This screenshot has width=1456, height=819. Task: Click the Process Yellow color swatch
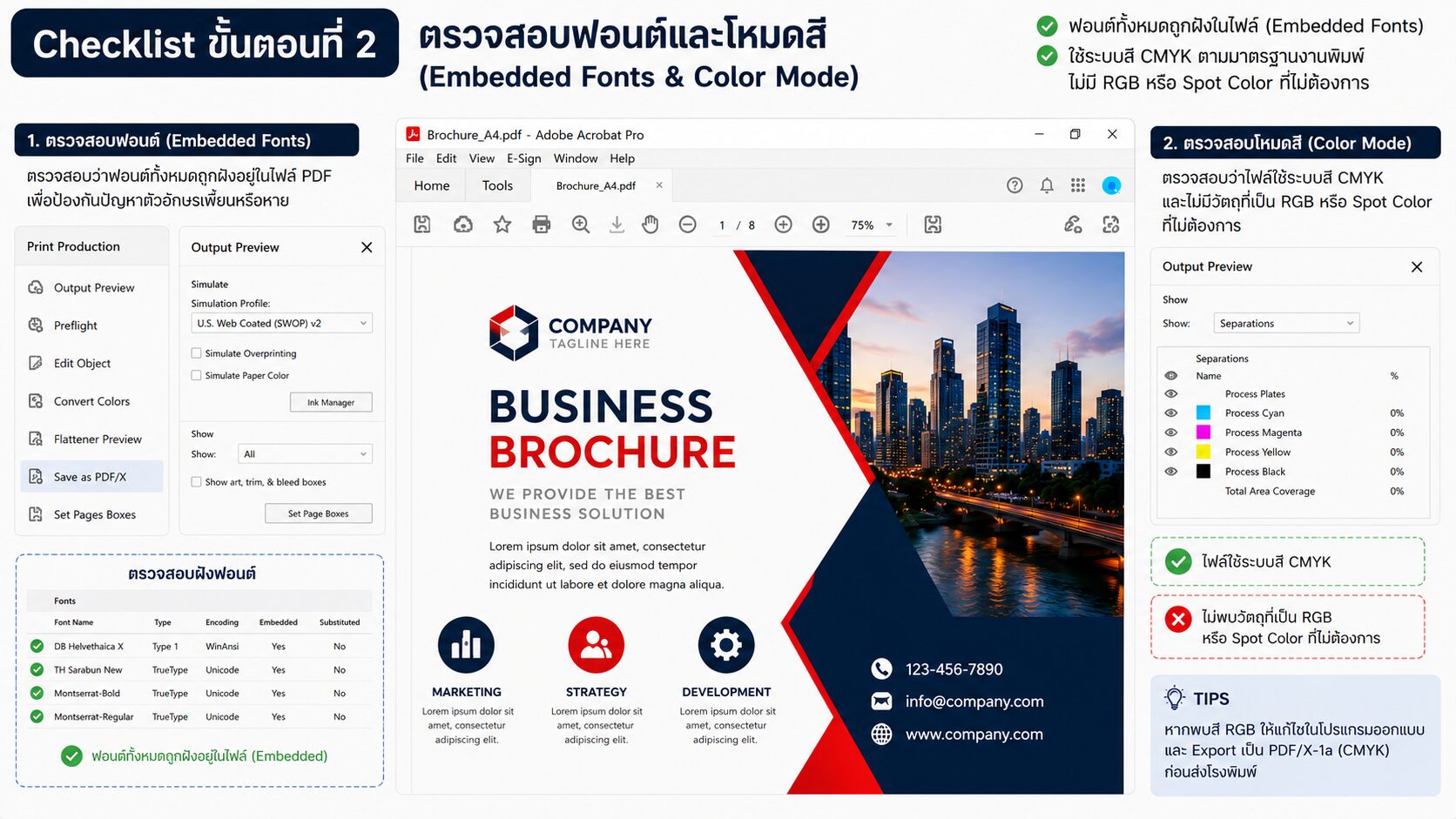click(1203, 452)
